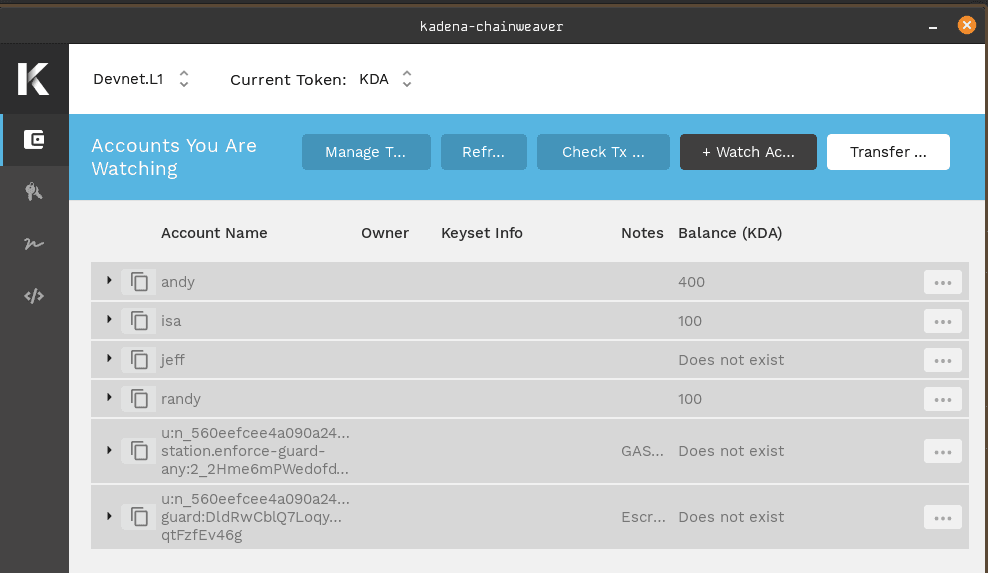Click the account name text randy
988x573 pixels.
tap(181, 399)
